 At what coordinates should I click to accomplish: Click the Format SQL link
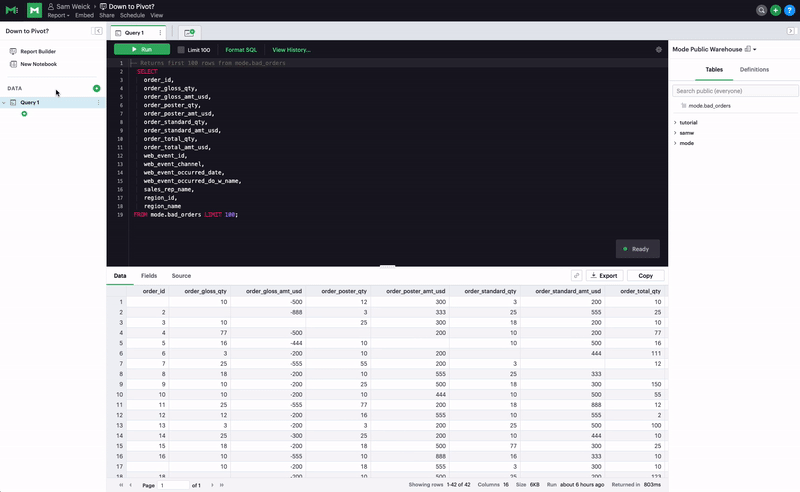[243, 49]
